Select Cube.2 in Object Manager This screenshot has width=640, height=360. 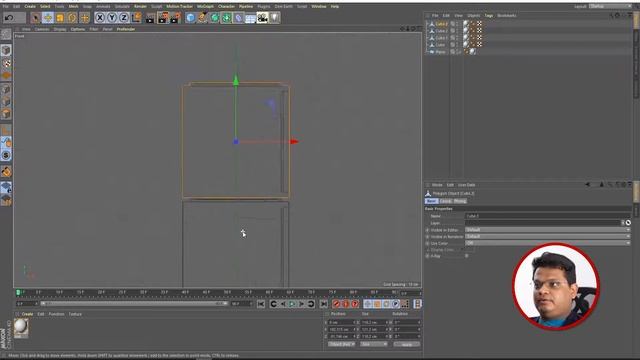click(x=441, y=31)
